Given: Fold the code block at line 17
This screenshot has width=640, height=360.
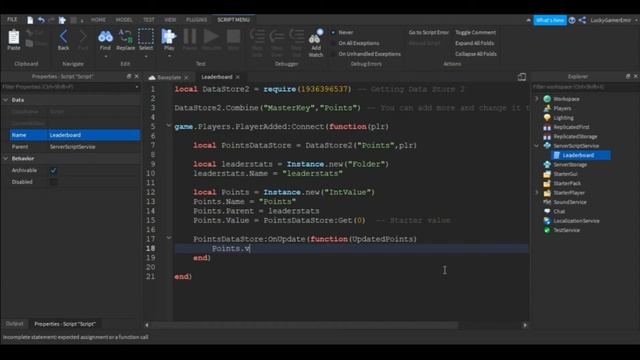Looking at the screenshot, I should pos(168,238).
